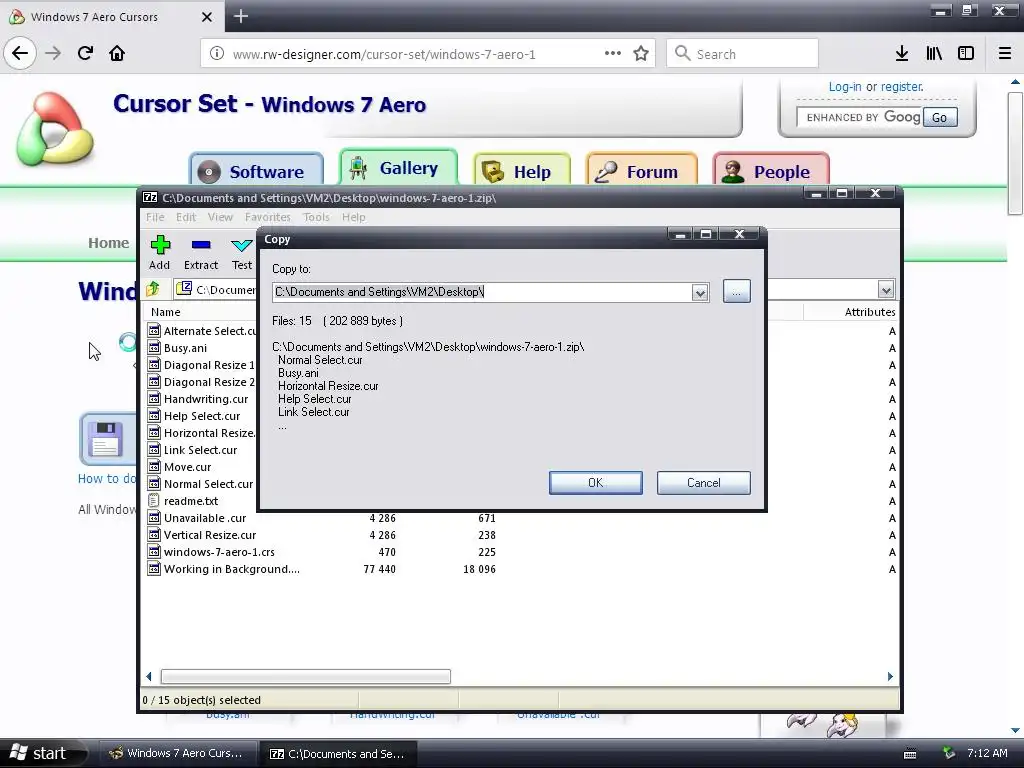Toggle Firefox sidebar icon

click(x=966, y=54)
